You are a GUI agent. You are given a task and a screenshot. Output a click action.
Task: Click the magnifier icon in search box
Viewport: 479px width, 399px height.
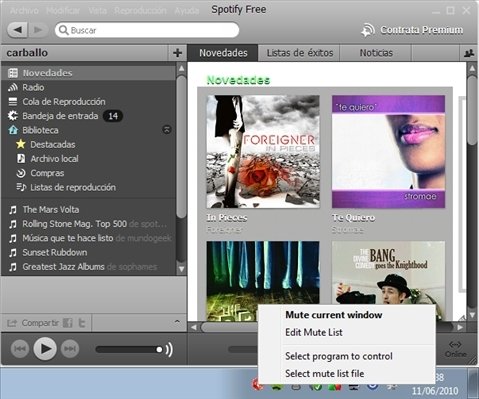click(x=63, y=30)
